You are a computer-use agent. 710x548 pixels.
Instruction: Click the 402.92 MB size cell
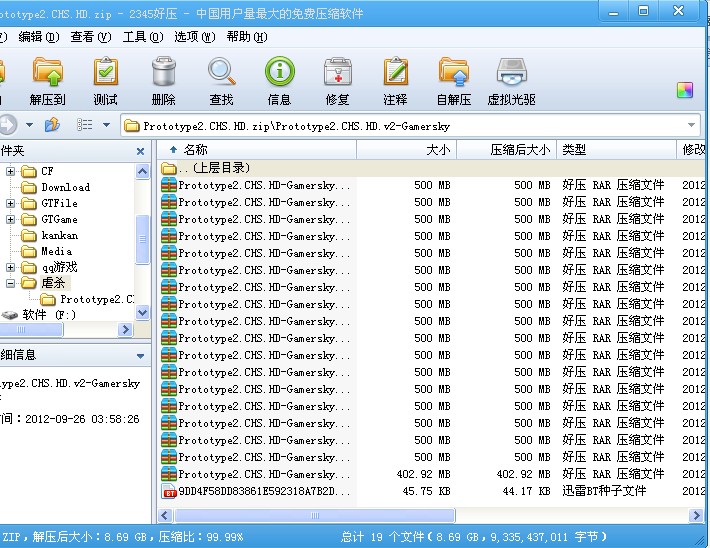pyautogui.click(x=423, y=474)
